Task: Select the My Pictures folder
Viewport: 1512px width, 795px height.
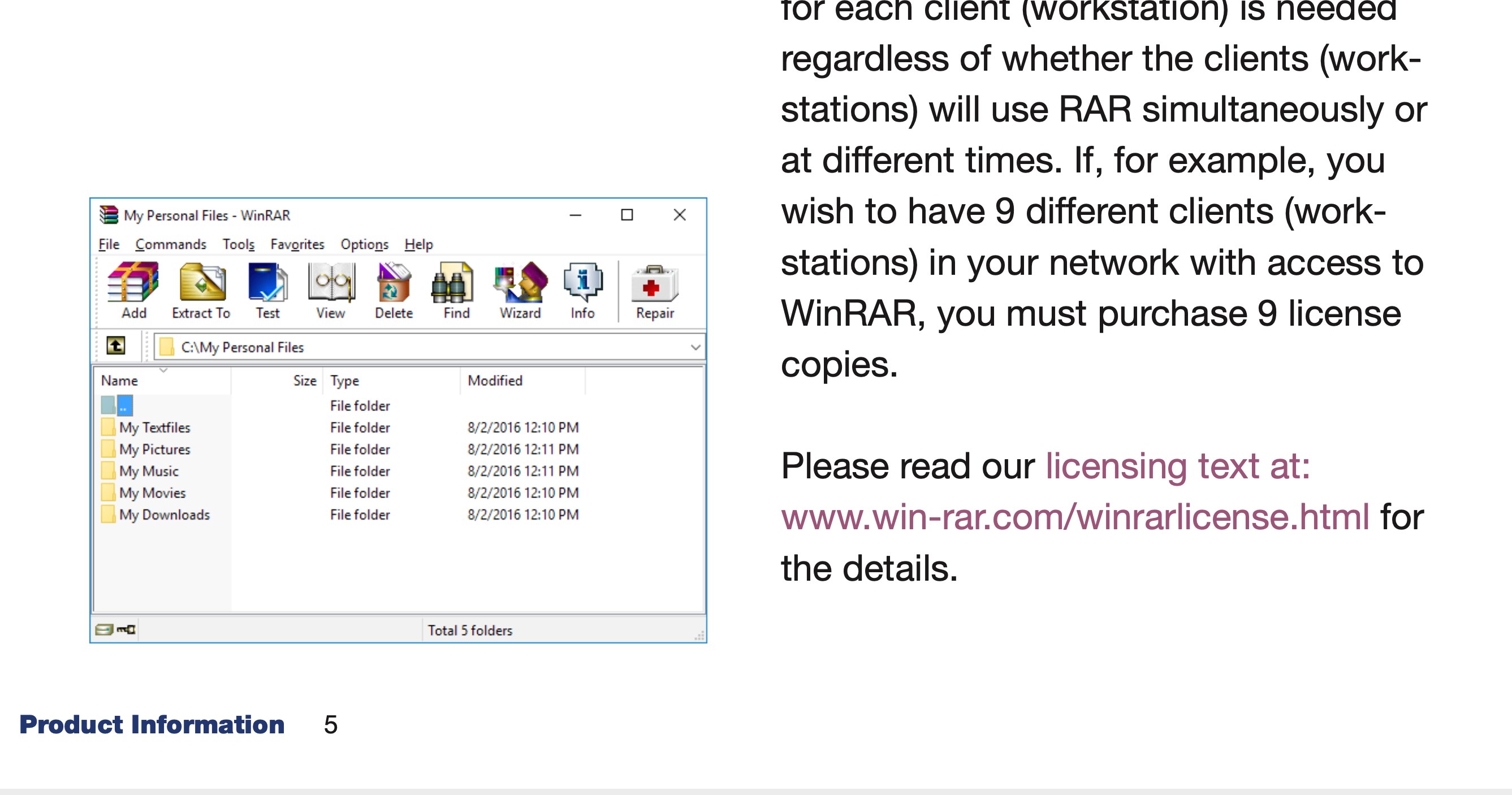Action: [154, 449]
